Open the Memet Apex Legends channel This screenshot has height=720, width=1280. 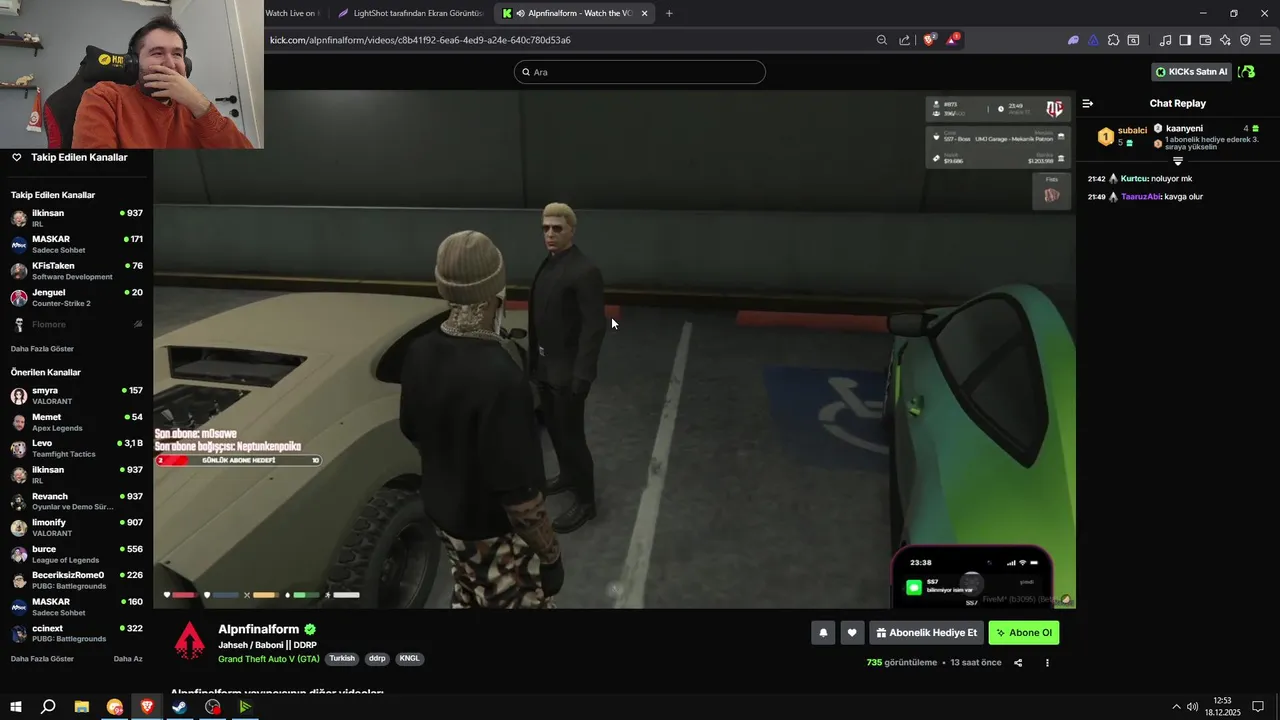(x=77, y=422)
